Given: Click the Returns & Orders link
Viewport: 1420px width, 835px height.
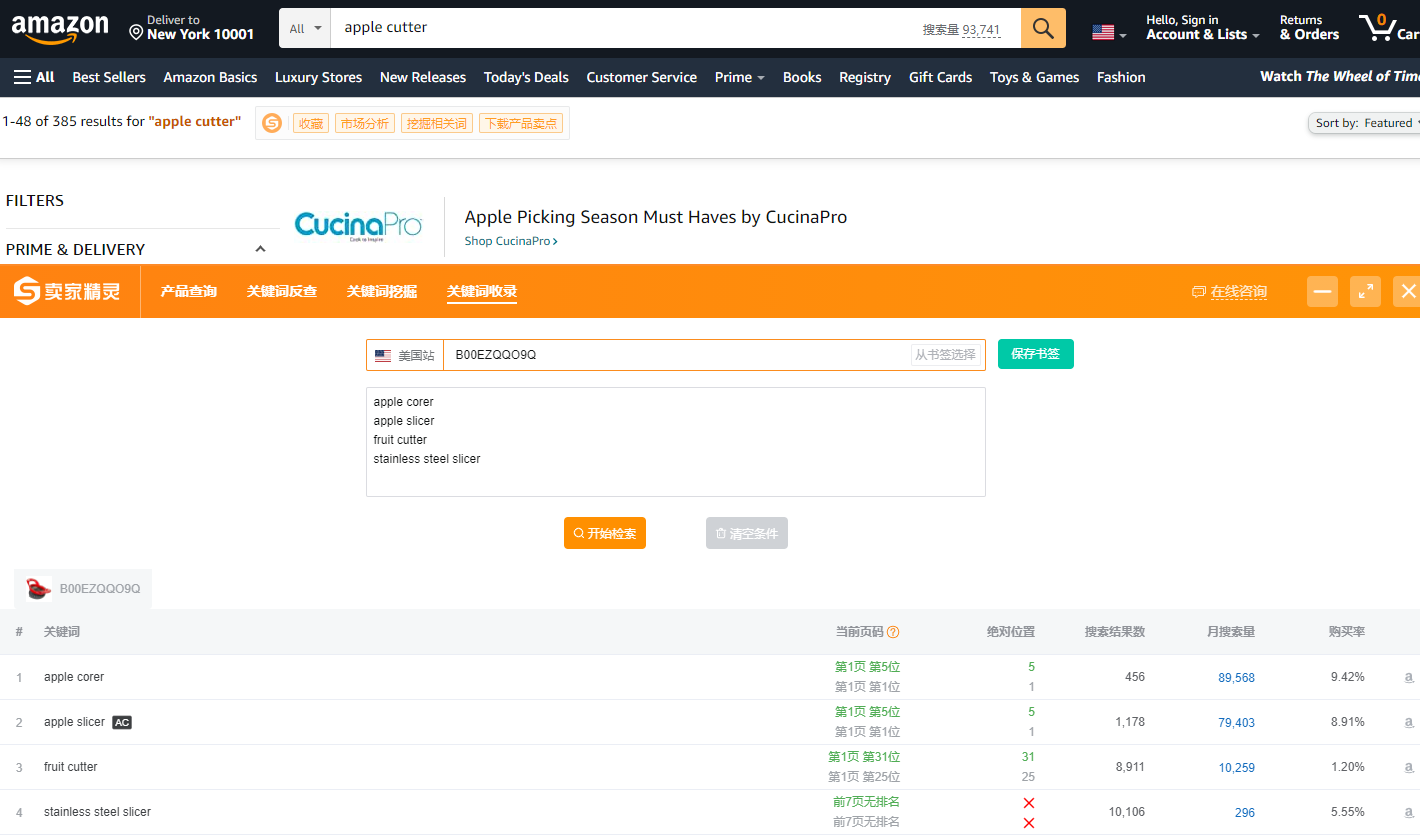Looking at the screenshot, I should (x=1309, y=28).
